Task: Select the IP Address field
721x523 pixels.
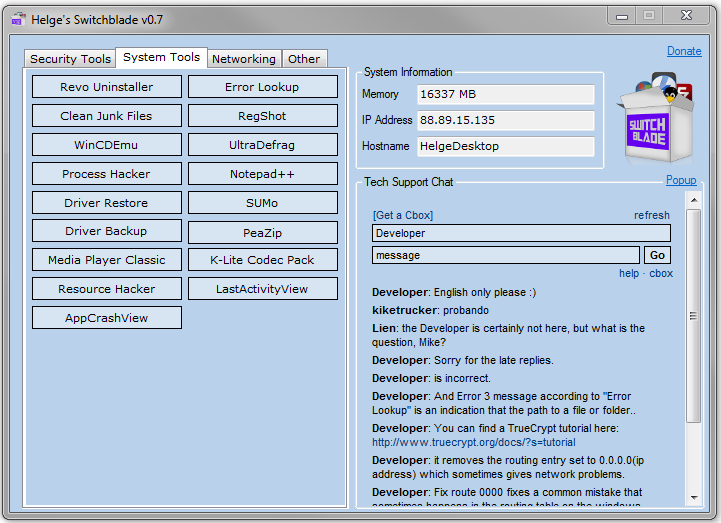Action: [505, 120]
